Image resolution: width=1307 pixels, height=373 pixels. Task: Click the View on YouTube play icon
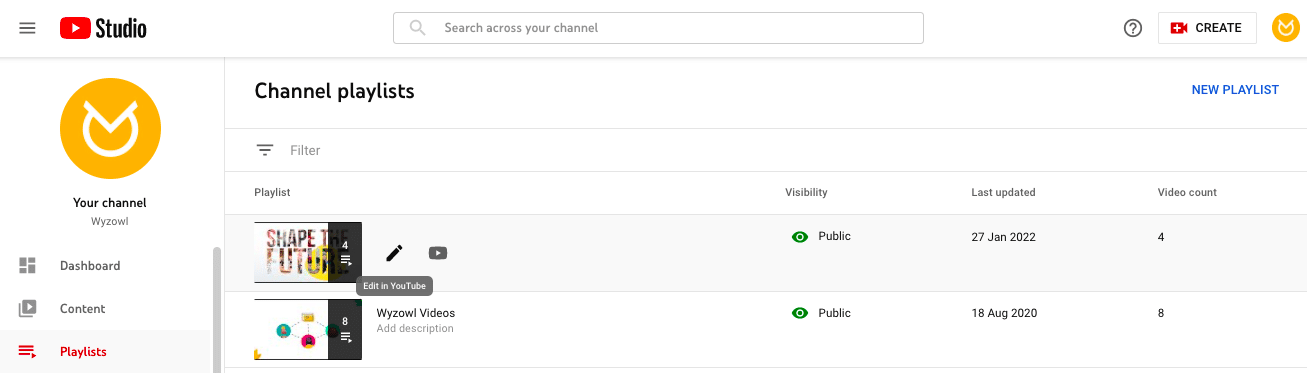(438, 253)
